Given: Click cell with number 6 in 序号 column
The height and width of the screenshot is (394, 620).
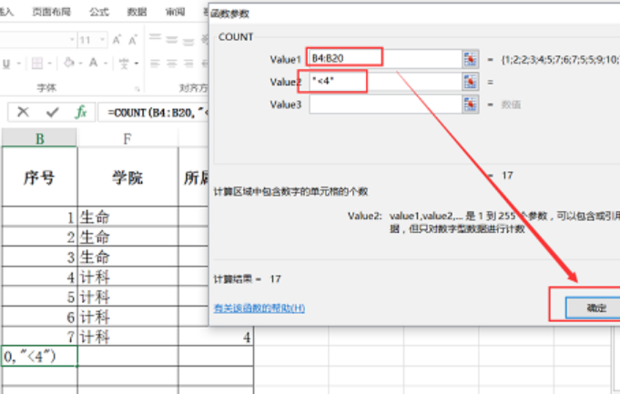Looking at the screenshot, I should 40,316.
